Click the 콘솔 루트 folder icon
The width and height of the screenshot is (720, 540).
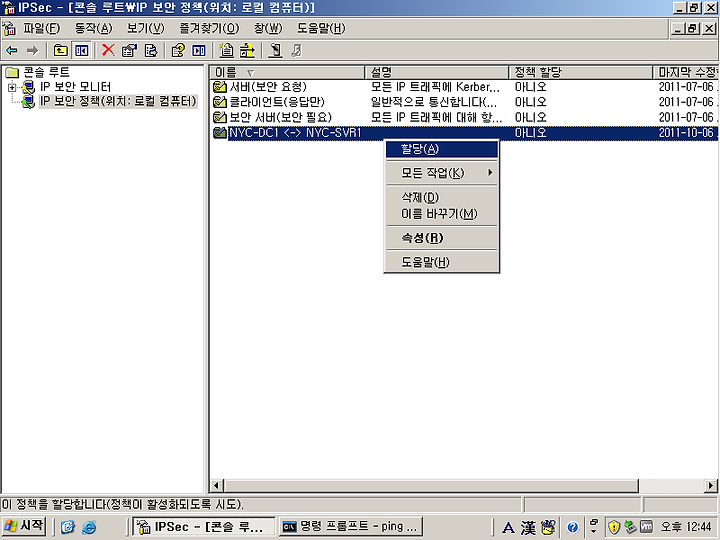point(11,73)
